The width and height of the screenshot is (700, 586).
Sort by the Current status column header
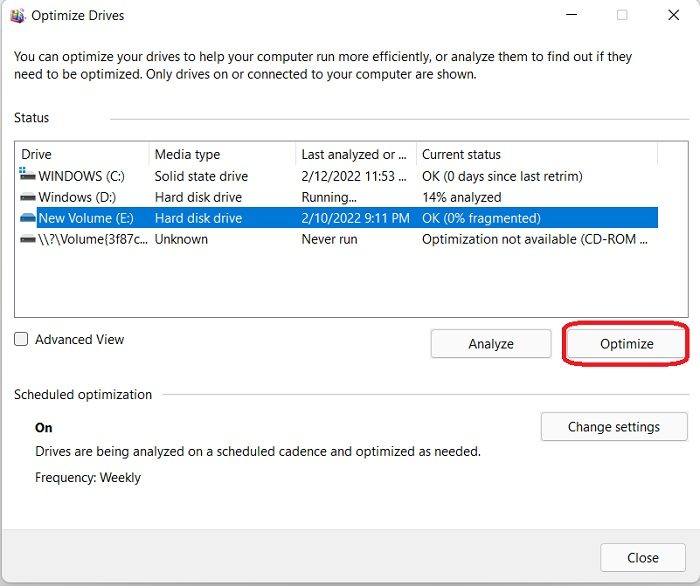pyautogui.click(x=535, y=154)
